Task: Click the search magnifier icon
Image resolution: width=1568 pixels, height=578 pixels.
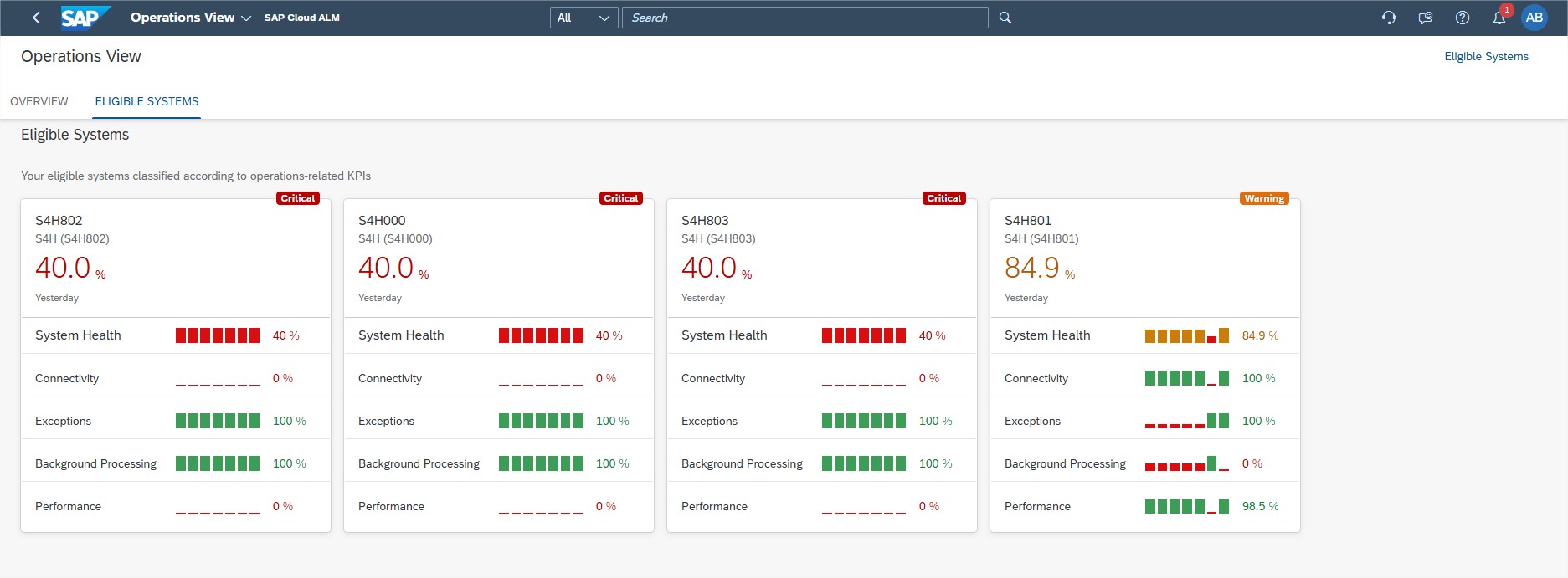Action: click(1005, 18)
